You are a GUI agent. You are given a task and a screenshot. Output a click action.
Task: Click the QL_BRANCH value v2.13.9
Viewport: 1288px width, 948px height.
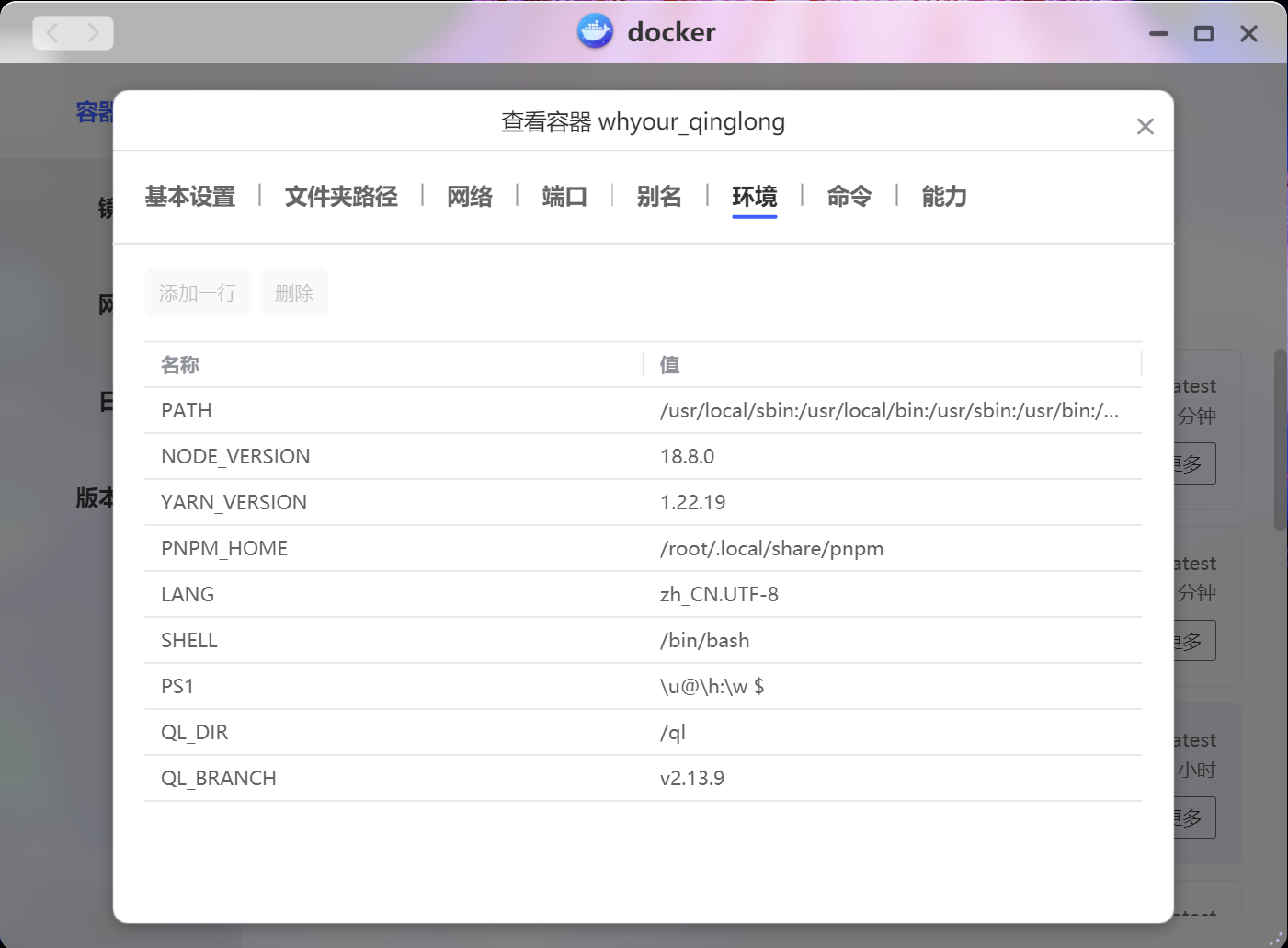coord(692,778)
